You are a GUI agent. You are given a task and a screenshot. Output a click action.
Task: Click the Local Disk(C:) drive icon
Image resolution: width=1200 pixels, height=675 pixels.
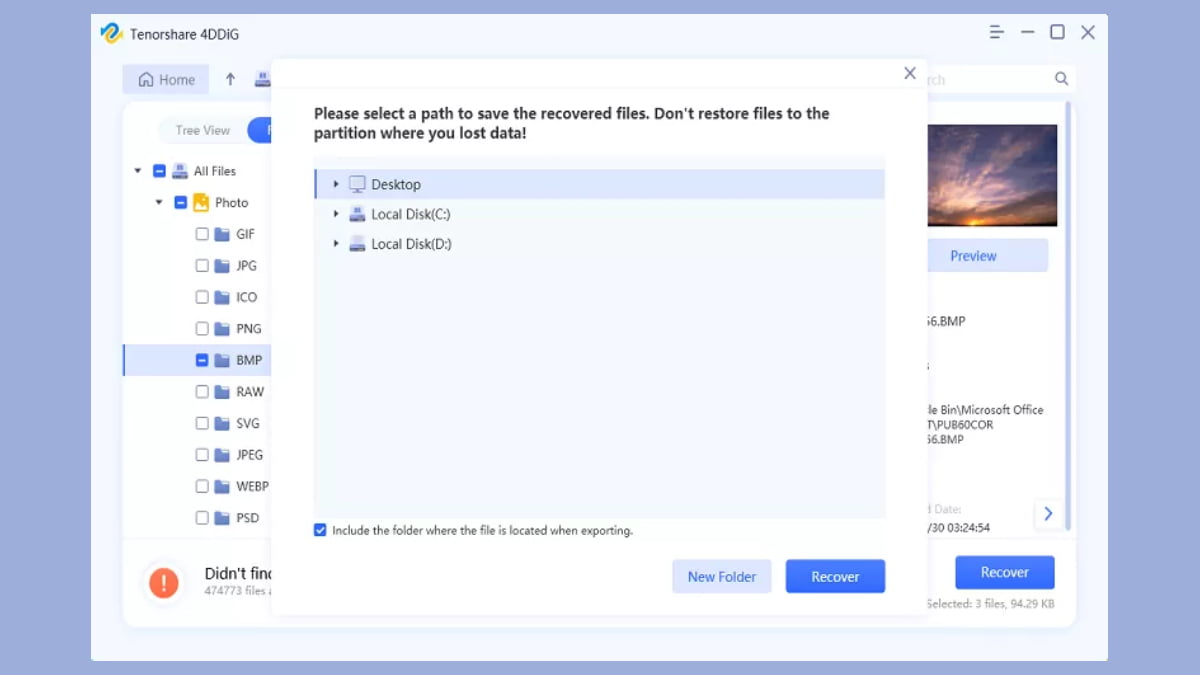pos(357,214)
